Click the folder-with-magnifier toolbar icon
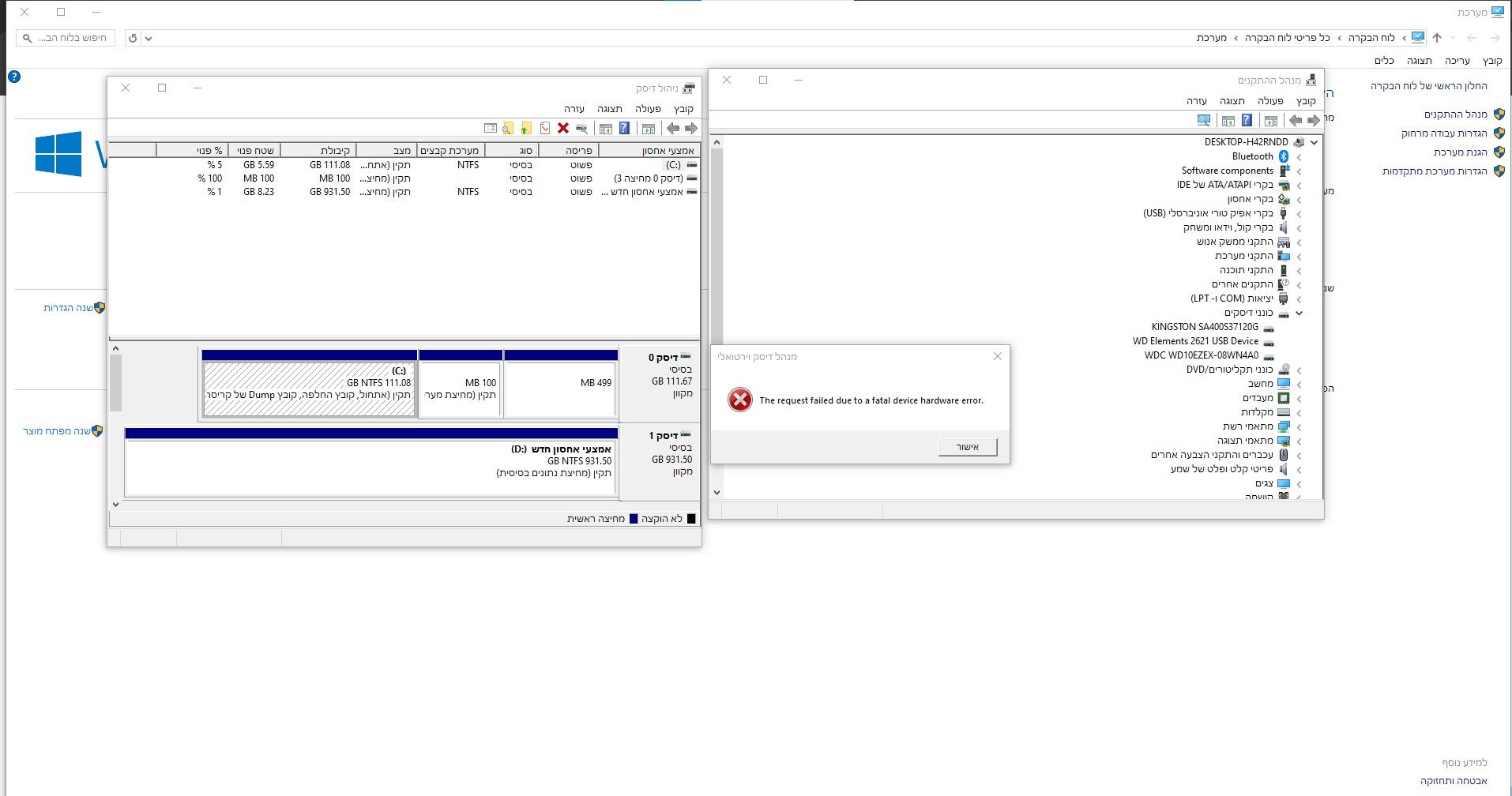This screenshot has height=796, width=1512. point(508,128)
